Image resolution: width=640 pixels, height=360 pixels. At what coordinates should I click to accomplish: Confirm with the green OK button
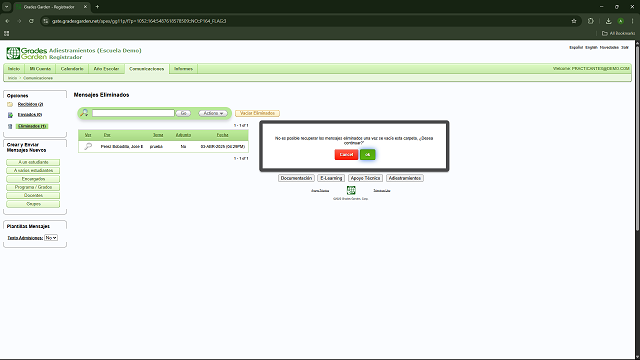tap(367, 154)
